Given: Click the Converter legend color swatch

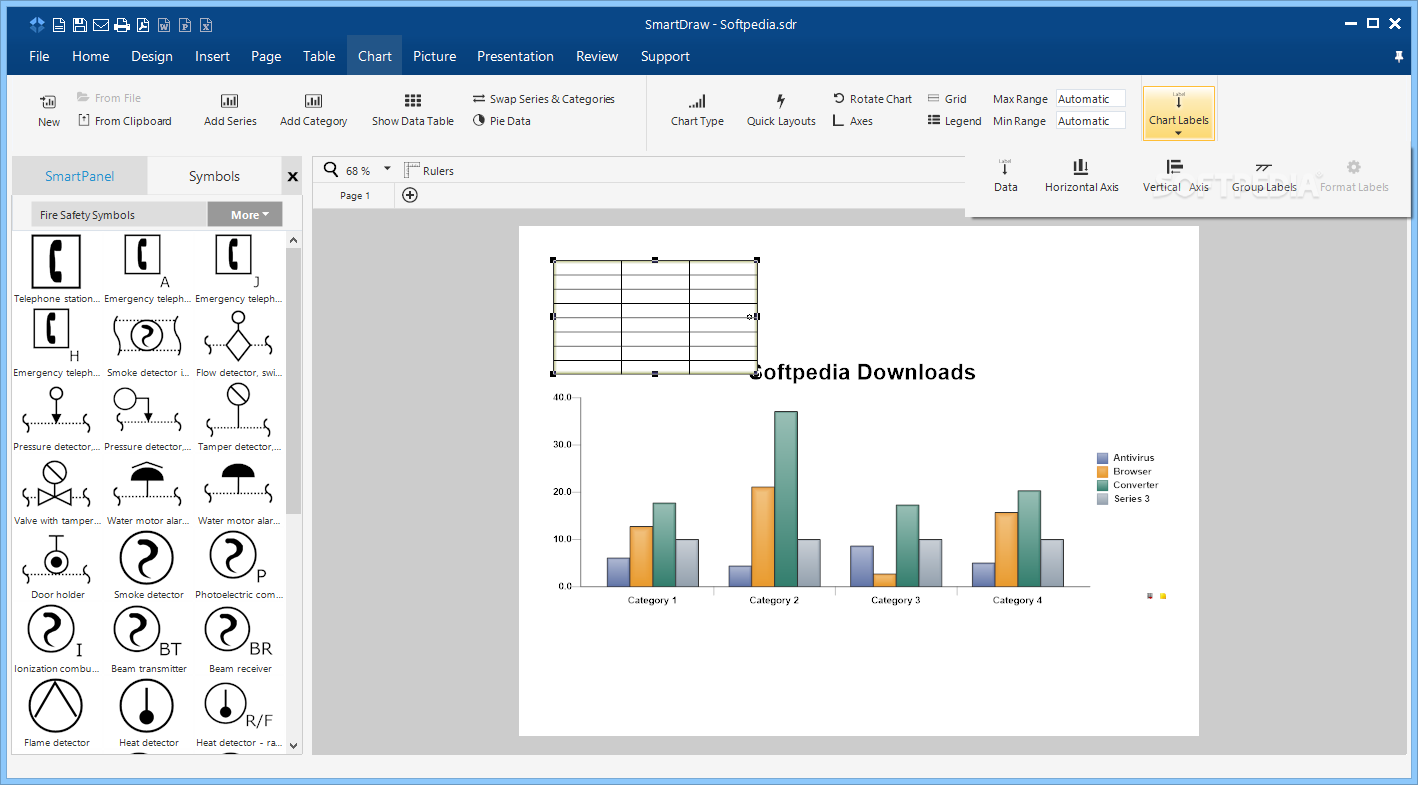Looking at the screenshot, I should (x=1102, y=485).
